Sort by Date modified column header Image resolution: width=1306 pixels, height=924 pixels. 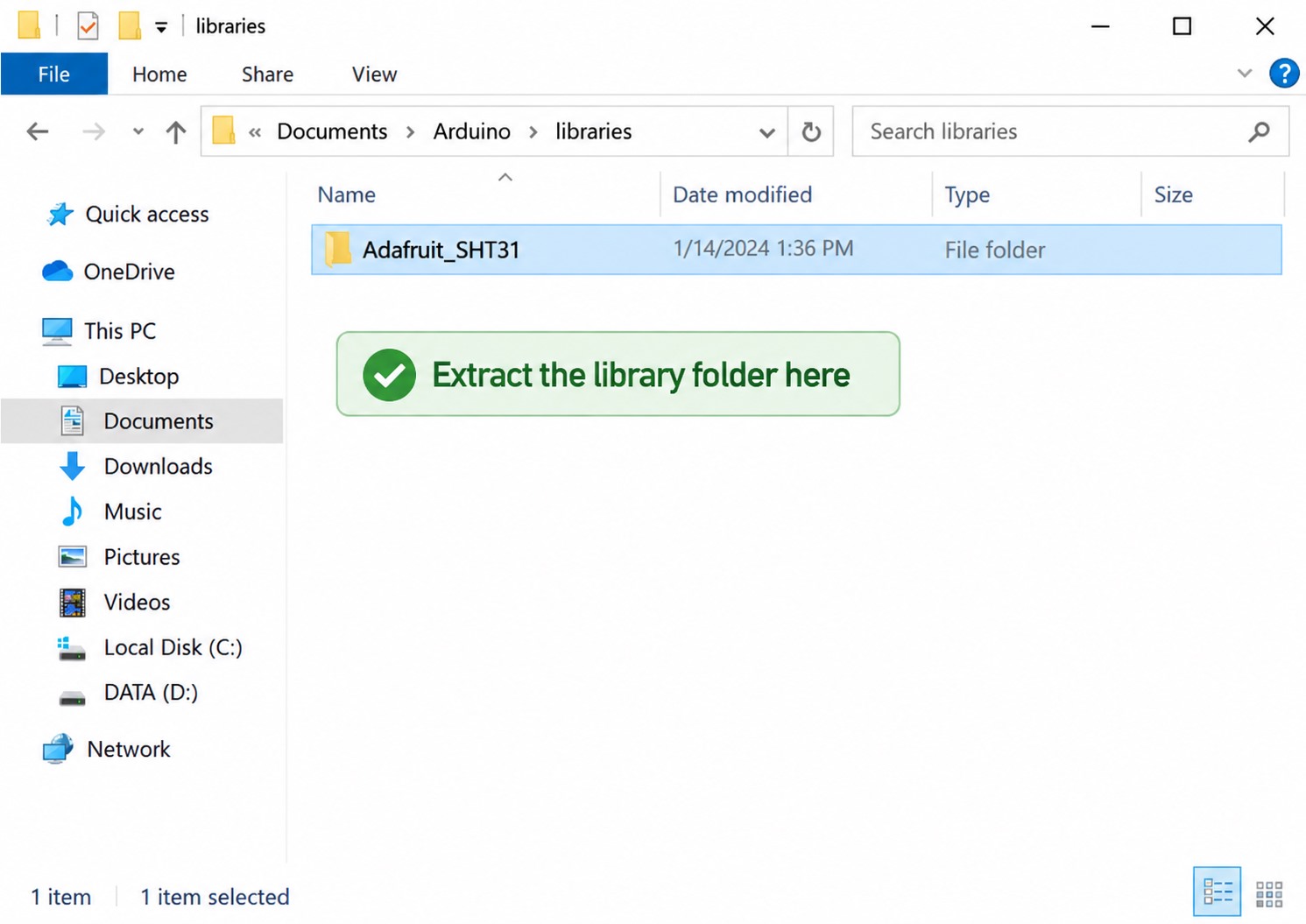tap(742, 194)
